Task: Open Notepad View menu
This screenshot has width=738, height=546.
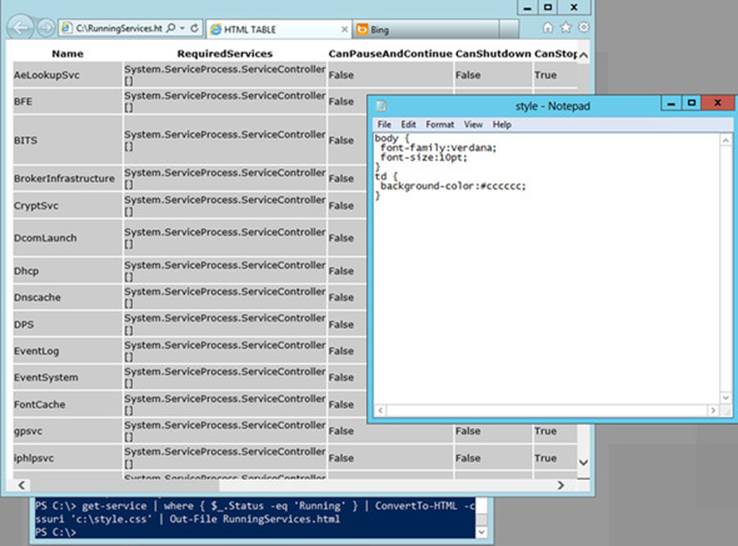Action: coord(473,125)
